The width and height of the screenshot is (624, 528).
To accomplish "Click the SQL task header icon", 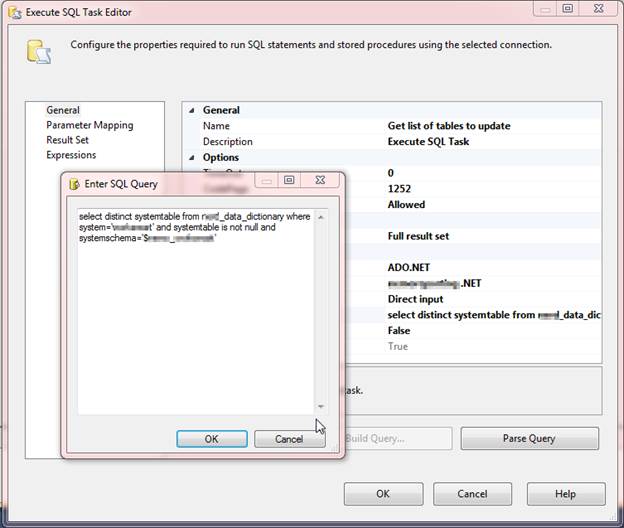I will pos(37,51).
